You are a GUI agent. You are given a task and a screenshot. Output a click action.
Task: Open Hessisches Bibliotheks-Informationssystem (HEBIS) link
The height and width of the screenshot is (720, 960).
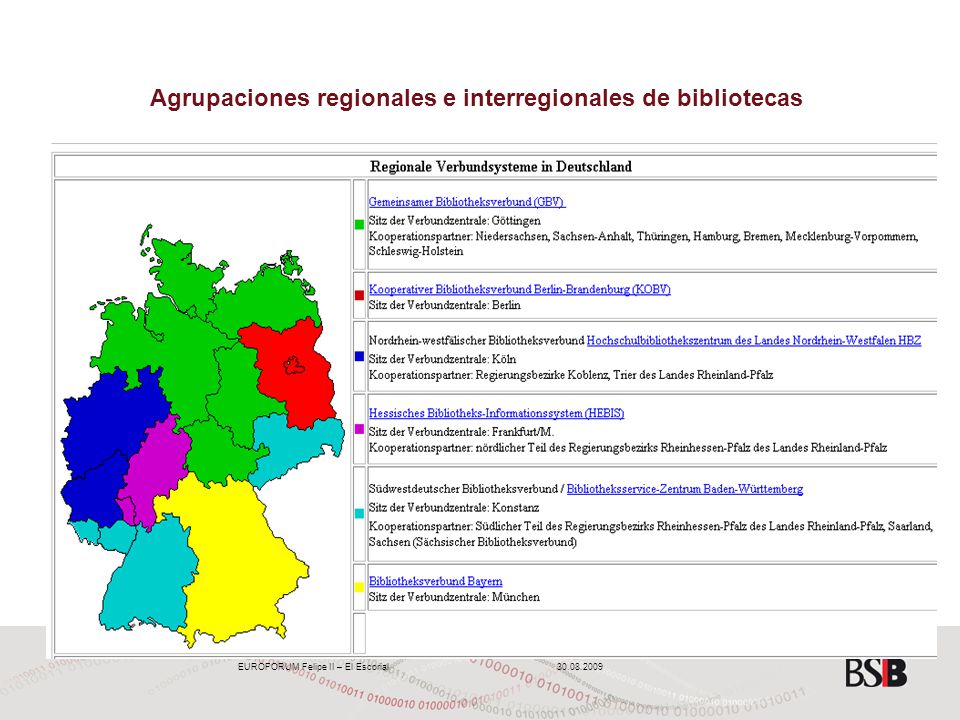click(496, 413)
